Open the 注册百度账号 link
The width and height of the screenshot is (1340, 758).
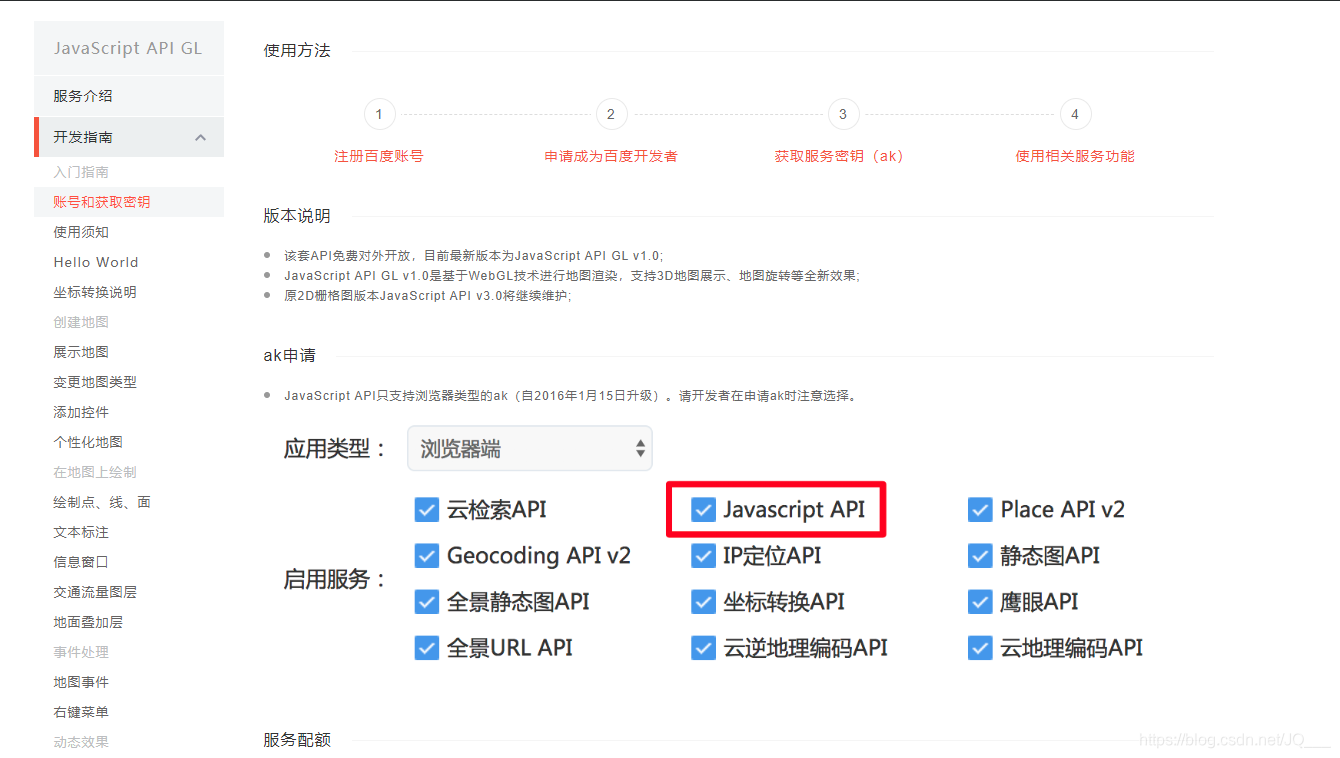[x=379, y=156]
